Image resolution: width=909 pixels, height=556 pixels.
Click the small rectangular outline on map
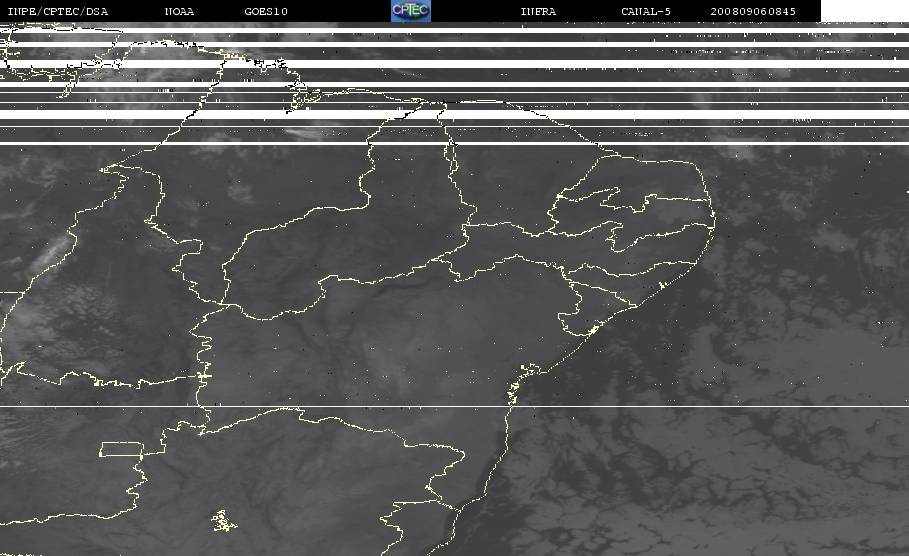[121, 449]
